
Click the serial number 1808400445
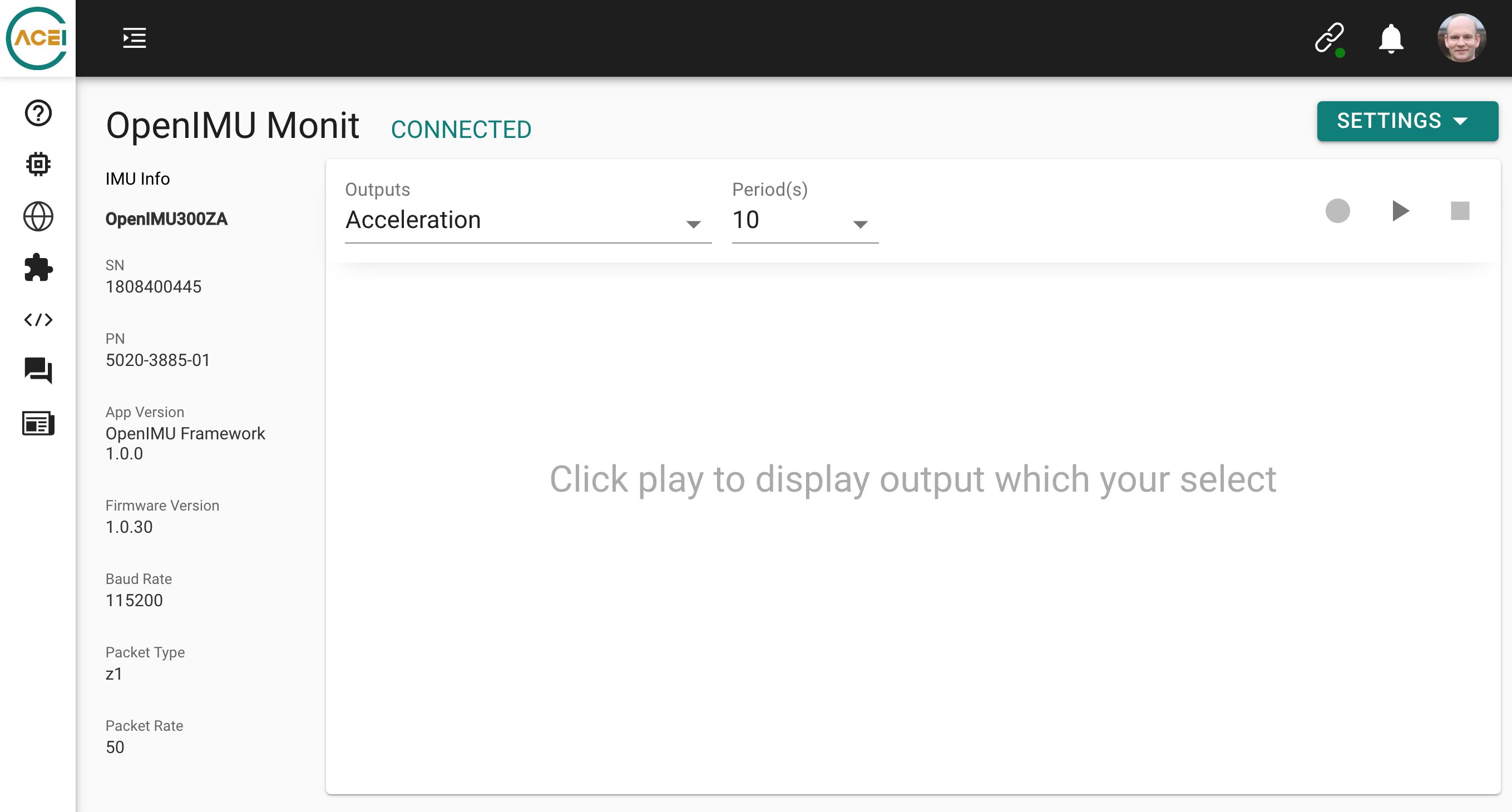tap(153, 286)
